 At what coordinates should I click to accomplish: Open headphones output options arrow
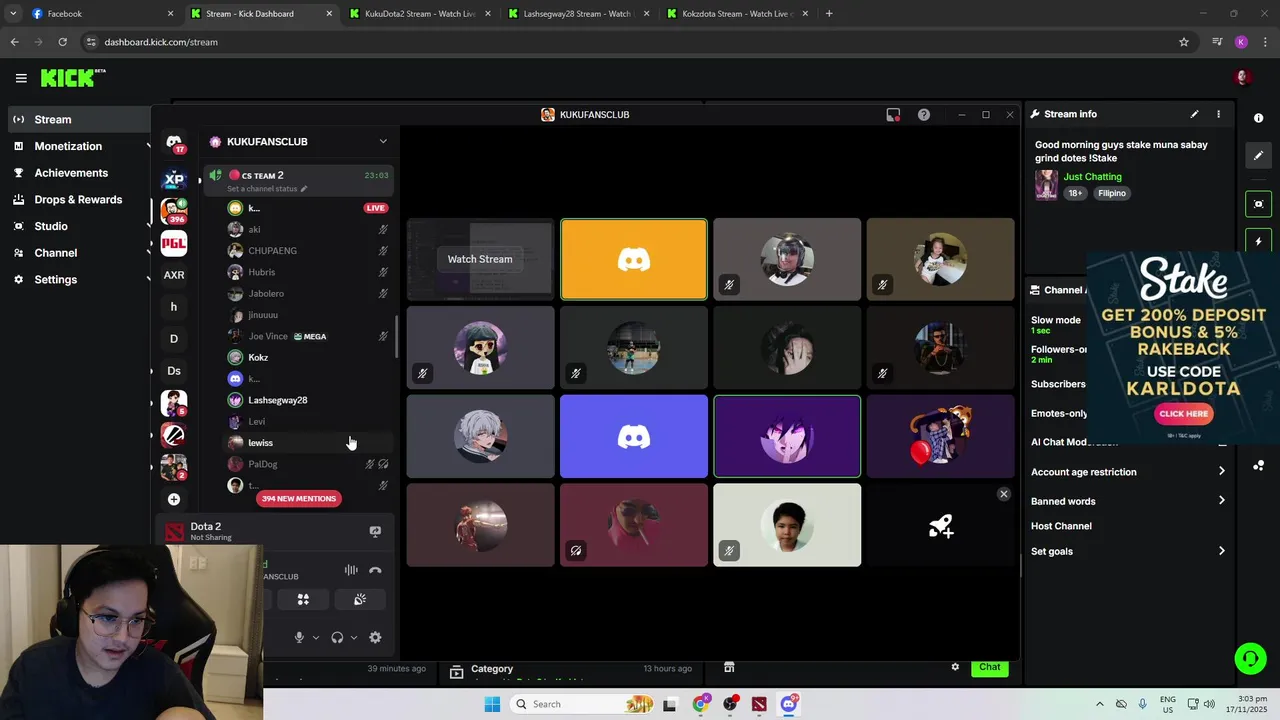click(x=354, y=637)
